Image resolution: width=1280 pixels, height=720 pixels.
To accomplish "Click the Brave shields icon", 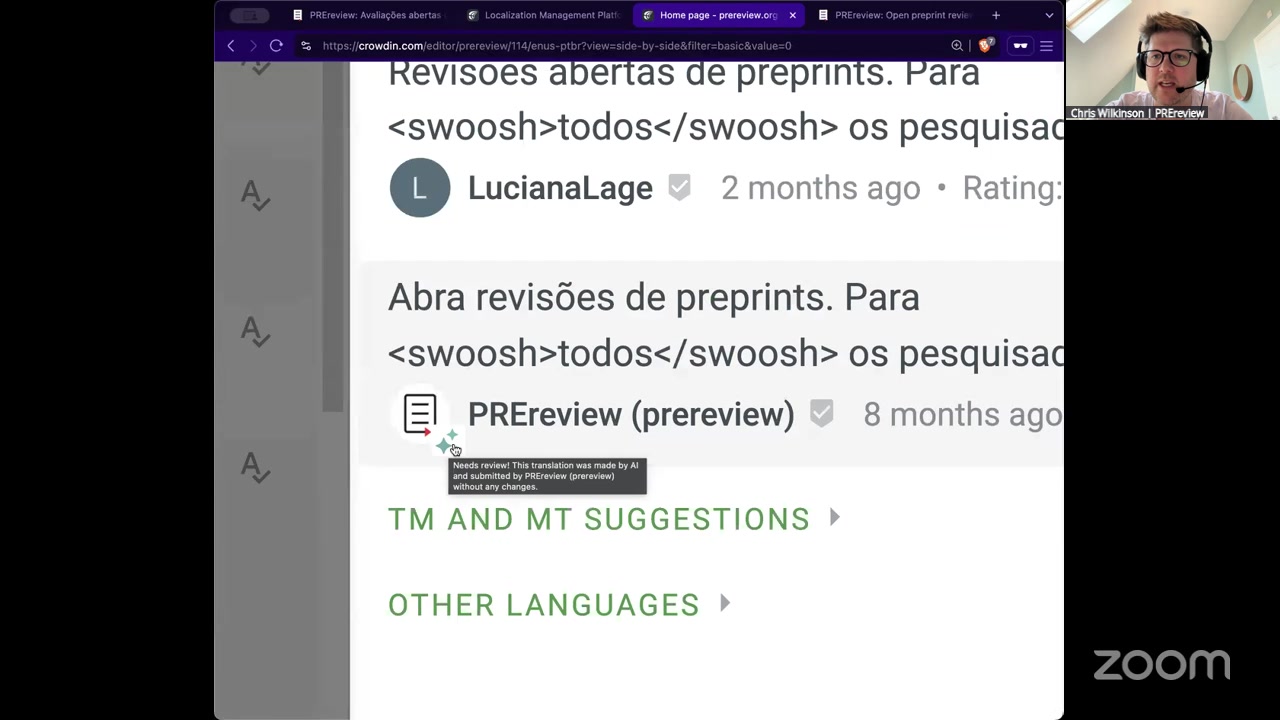I will pyautogui.click(x=986, y=45).
